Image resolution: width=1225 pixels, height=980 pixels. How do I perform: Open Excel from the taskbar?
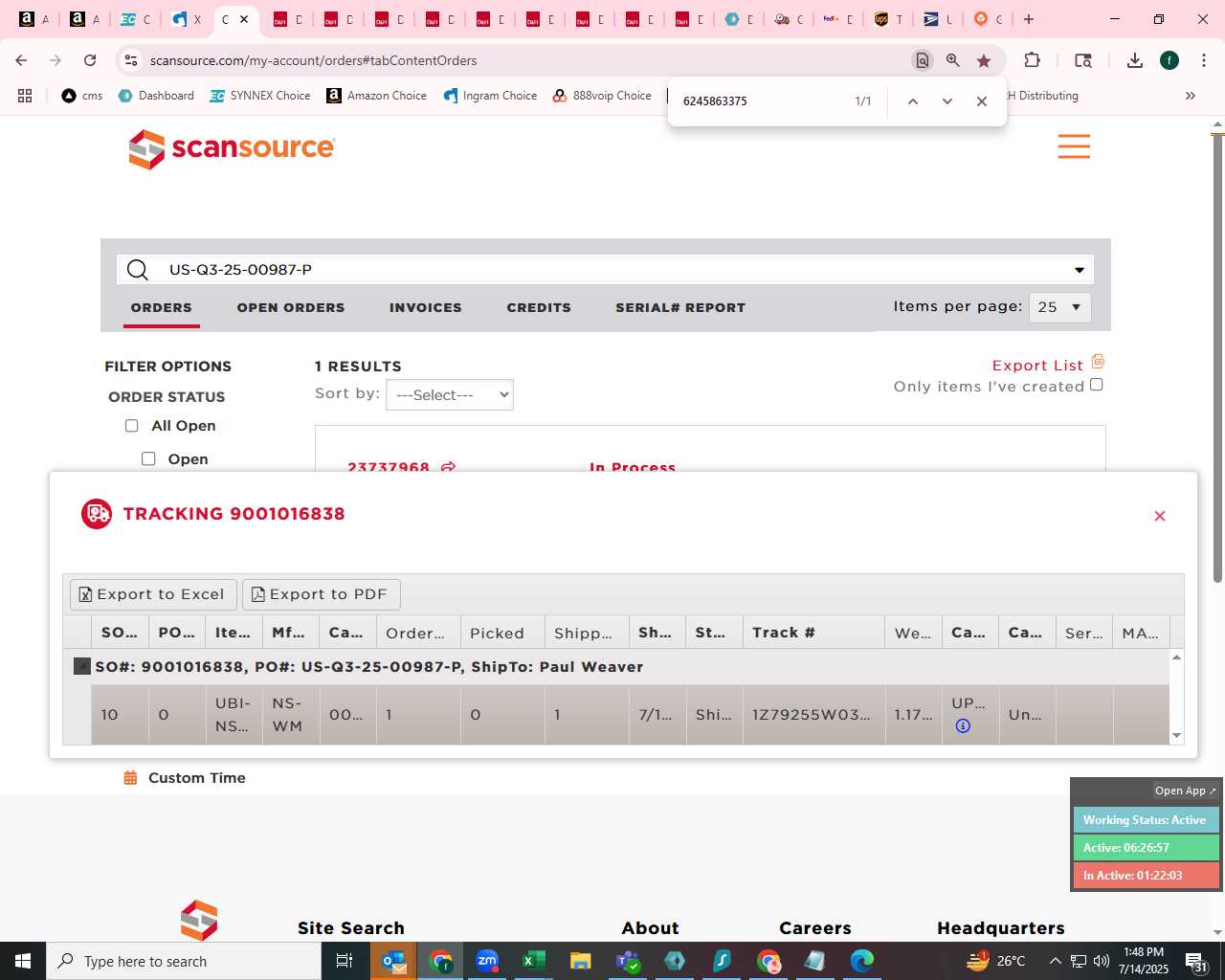coord(533,961)
